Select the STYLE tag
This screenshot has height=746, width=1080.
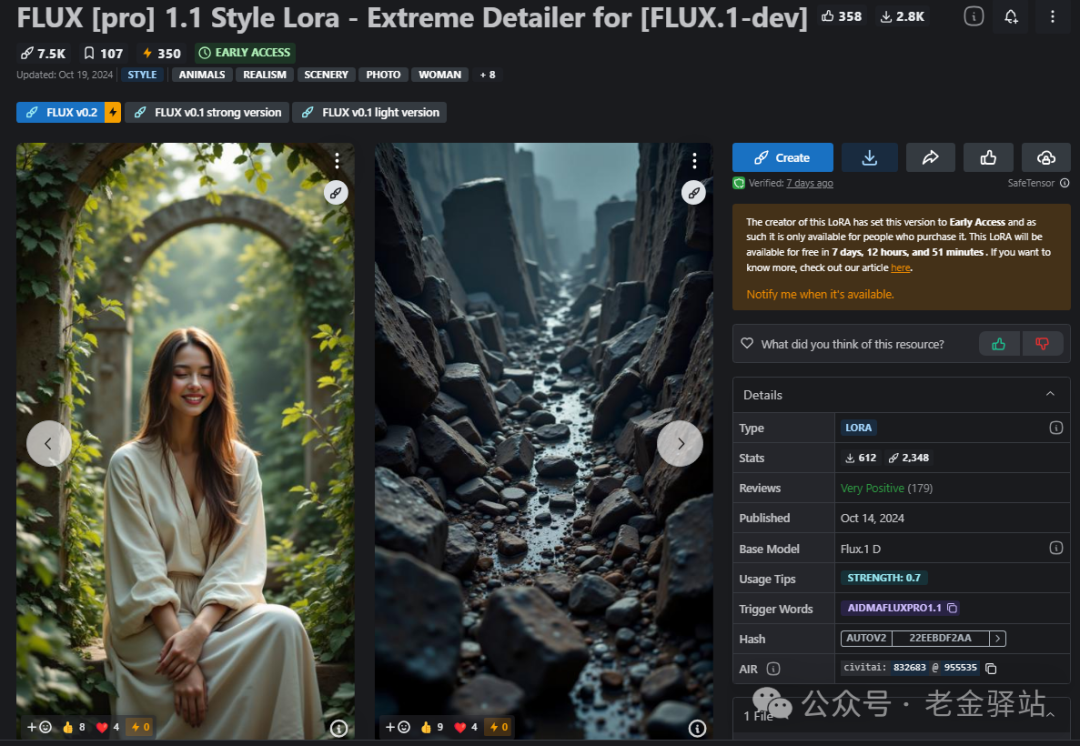click(x=142, y=74)
